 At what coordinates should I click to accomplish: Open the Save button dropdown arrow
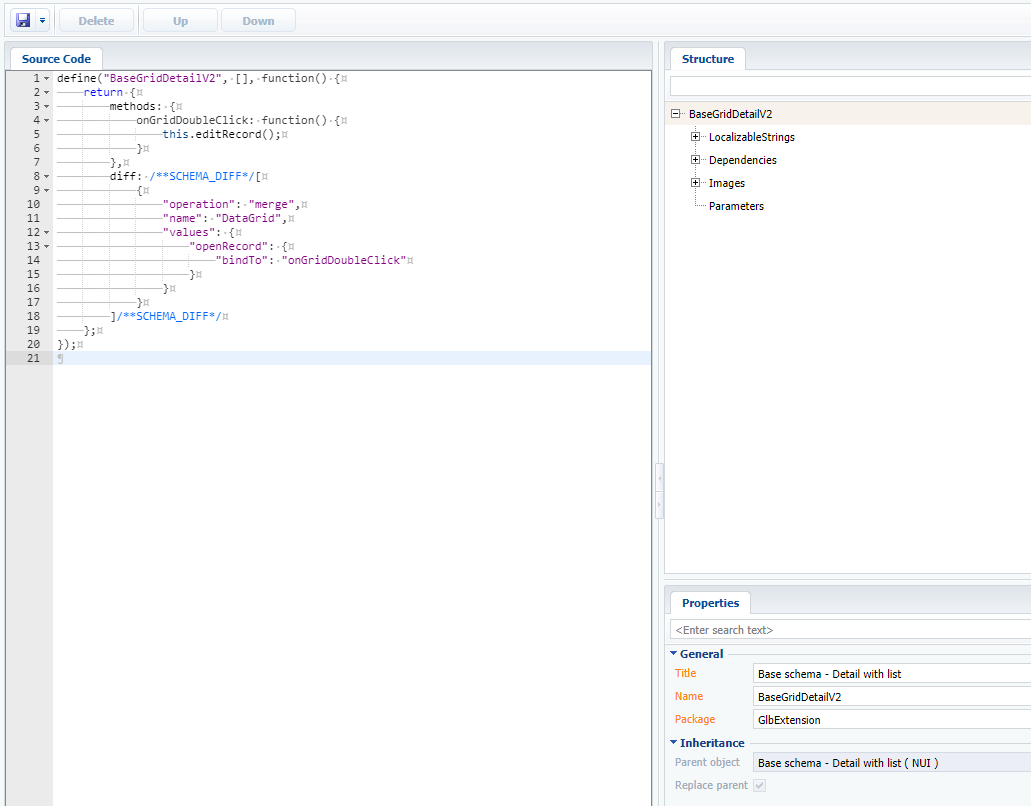(x=43, y=20)
